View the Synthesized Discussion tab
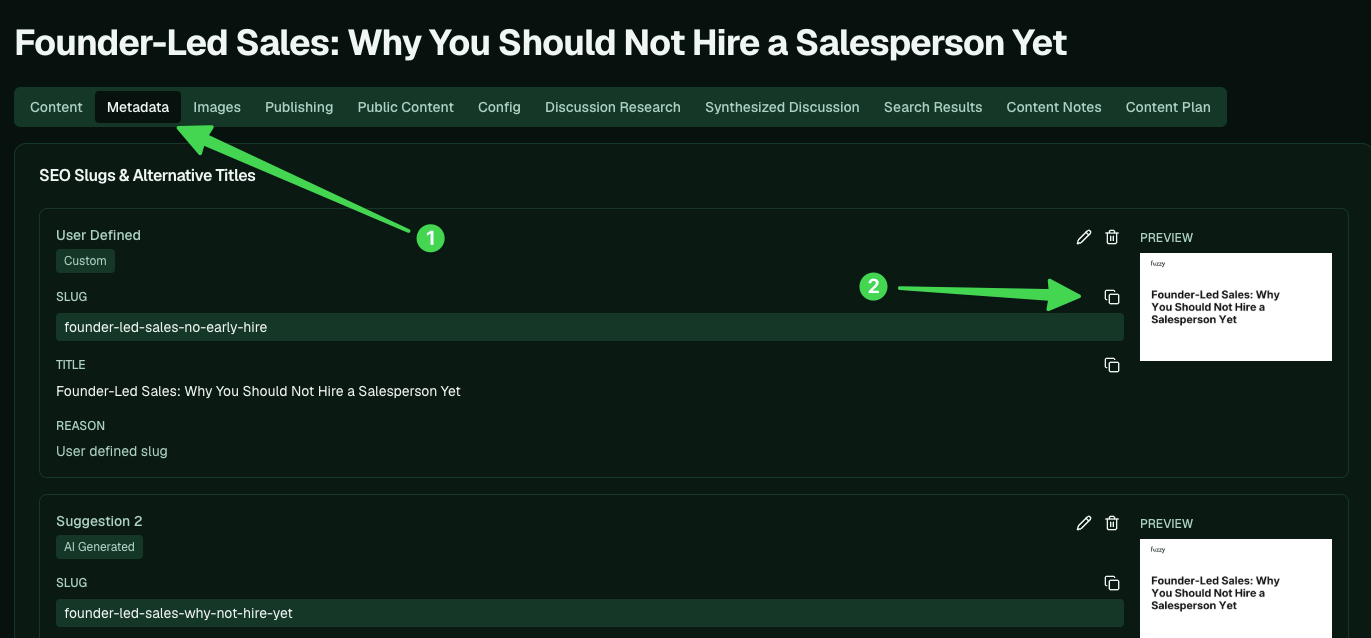1371x638 pixels. pos(782,107)
